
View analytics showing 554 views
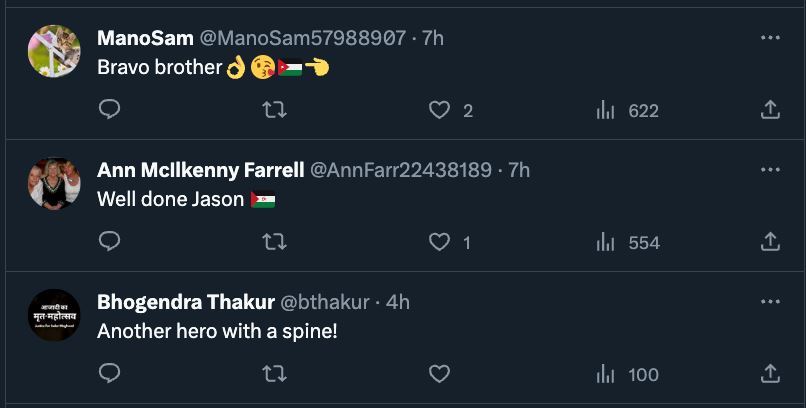coord(605,242)
